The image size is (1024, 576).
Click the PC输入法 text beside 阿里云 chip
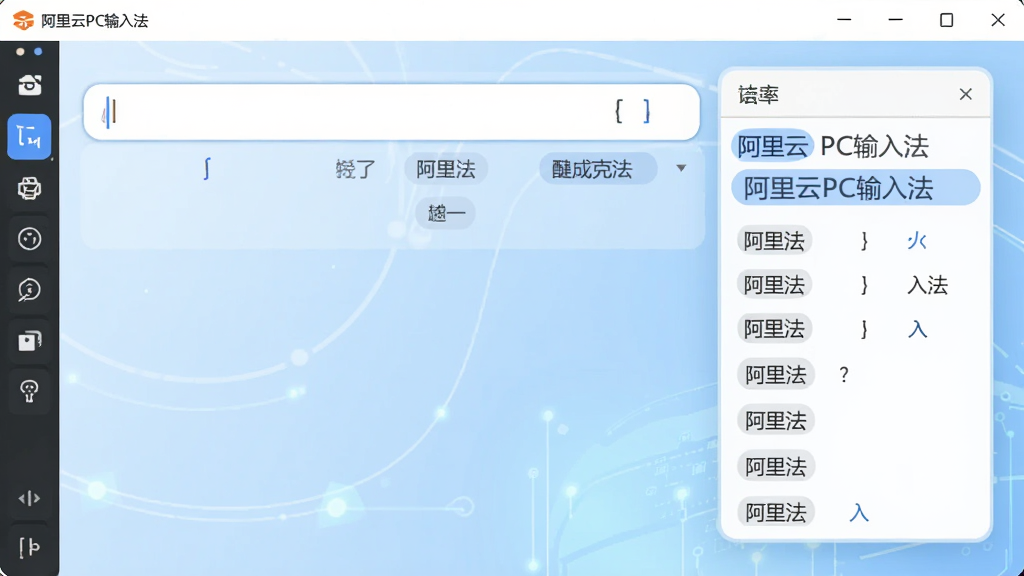[874, 146]
